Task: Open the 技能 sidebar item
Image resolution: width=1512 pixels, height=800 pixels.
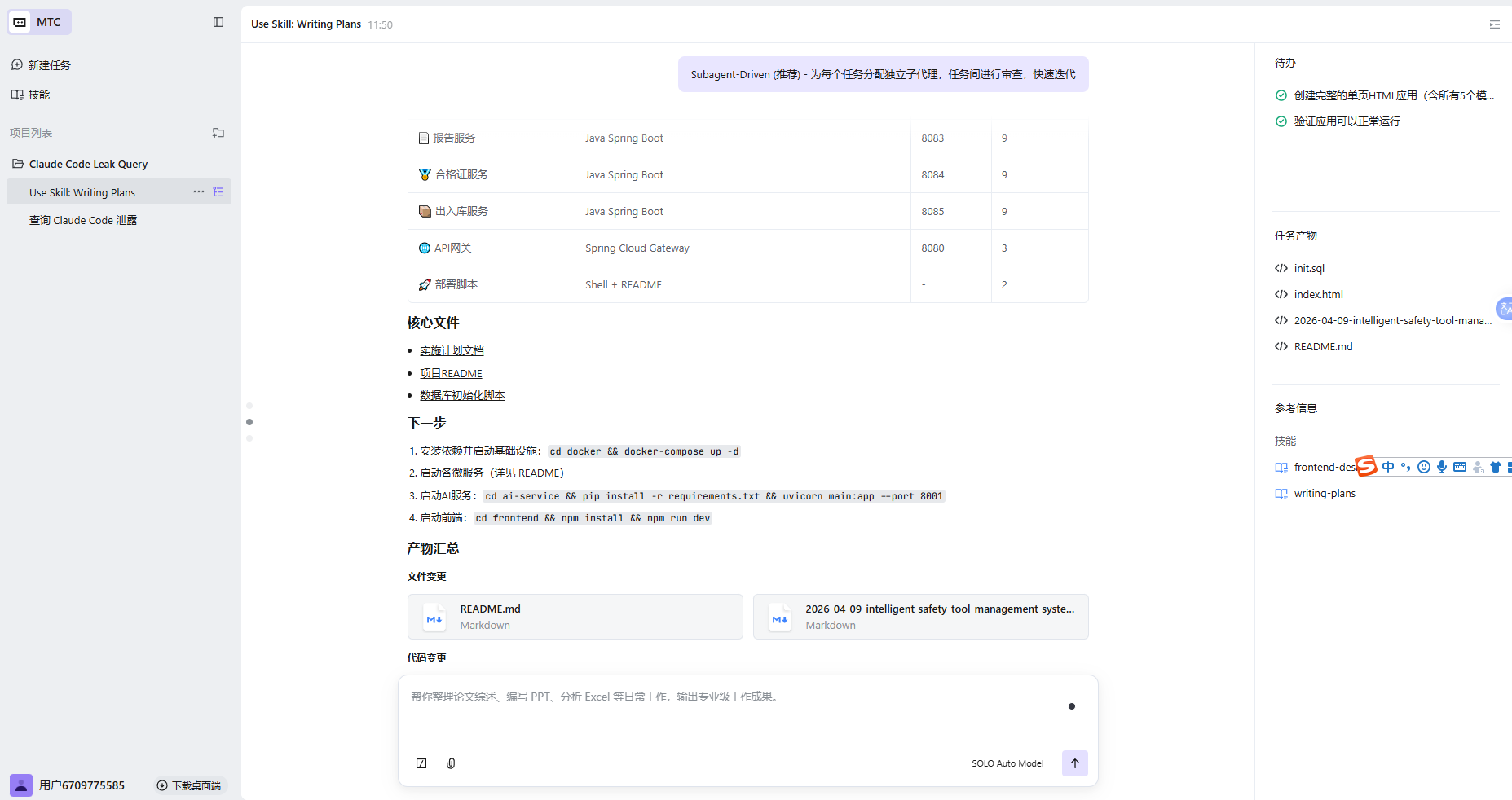Action: [x=38, y=95]
